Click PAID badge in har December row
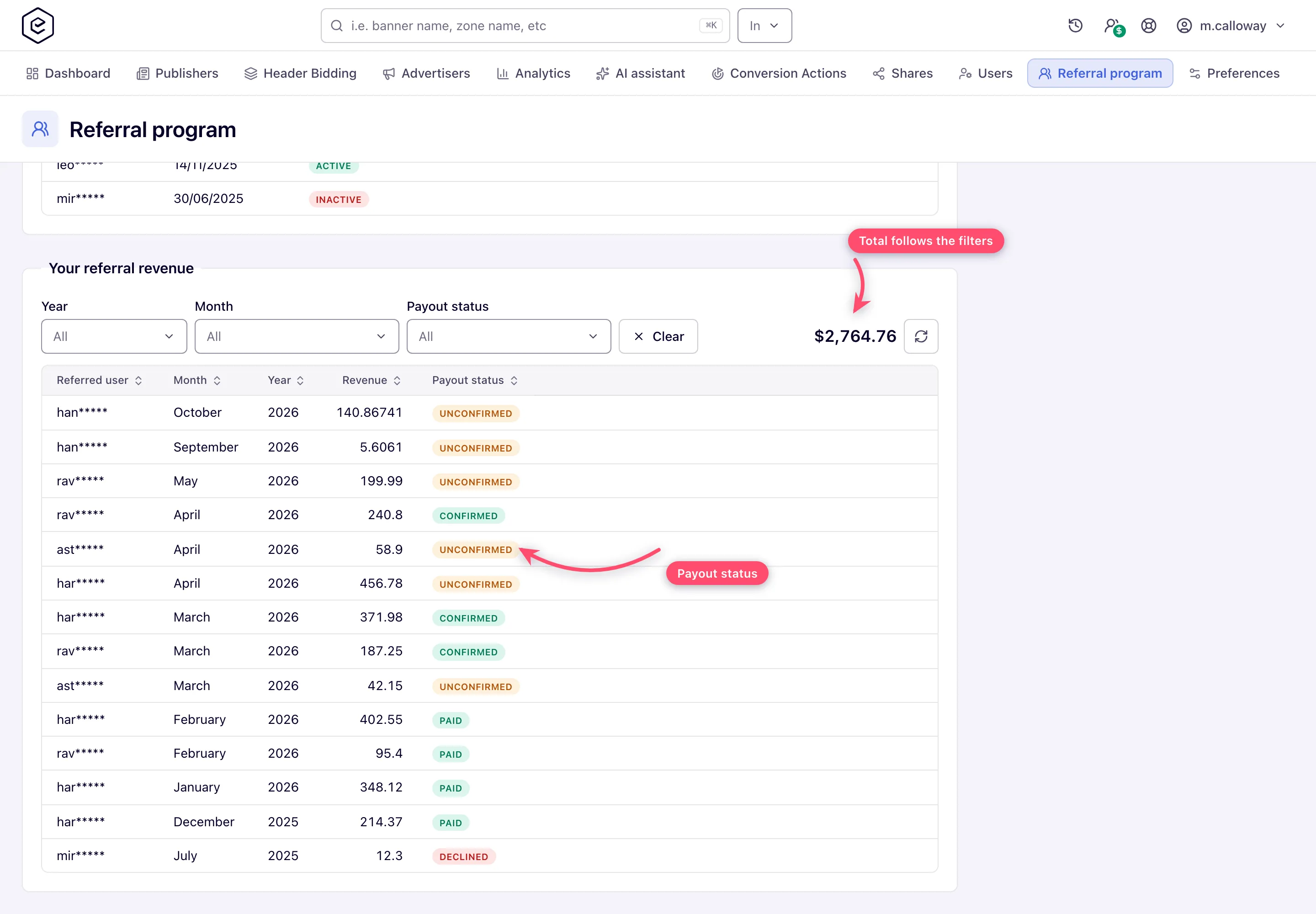Image resolution: width=1316 pixels, height=914 pixels. point(451,823)
